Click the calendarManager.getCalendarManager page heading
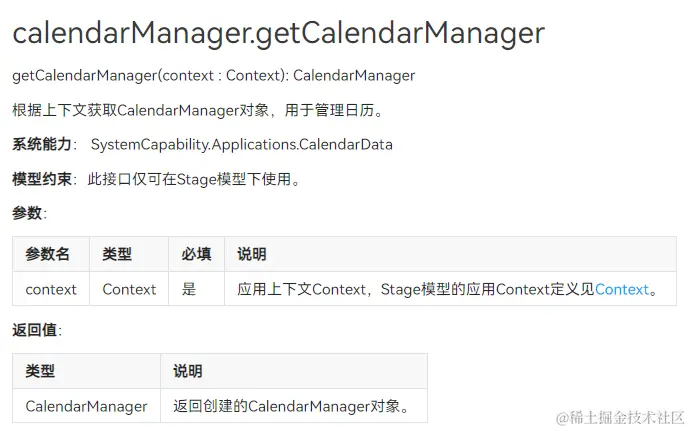 click(x=278, y=33)
